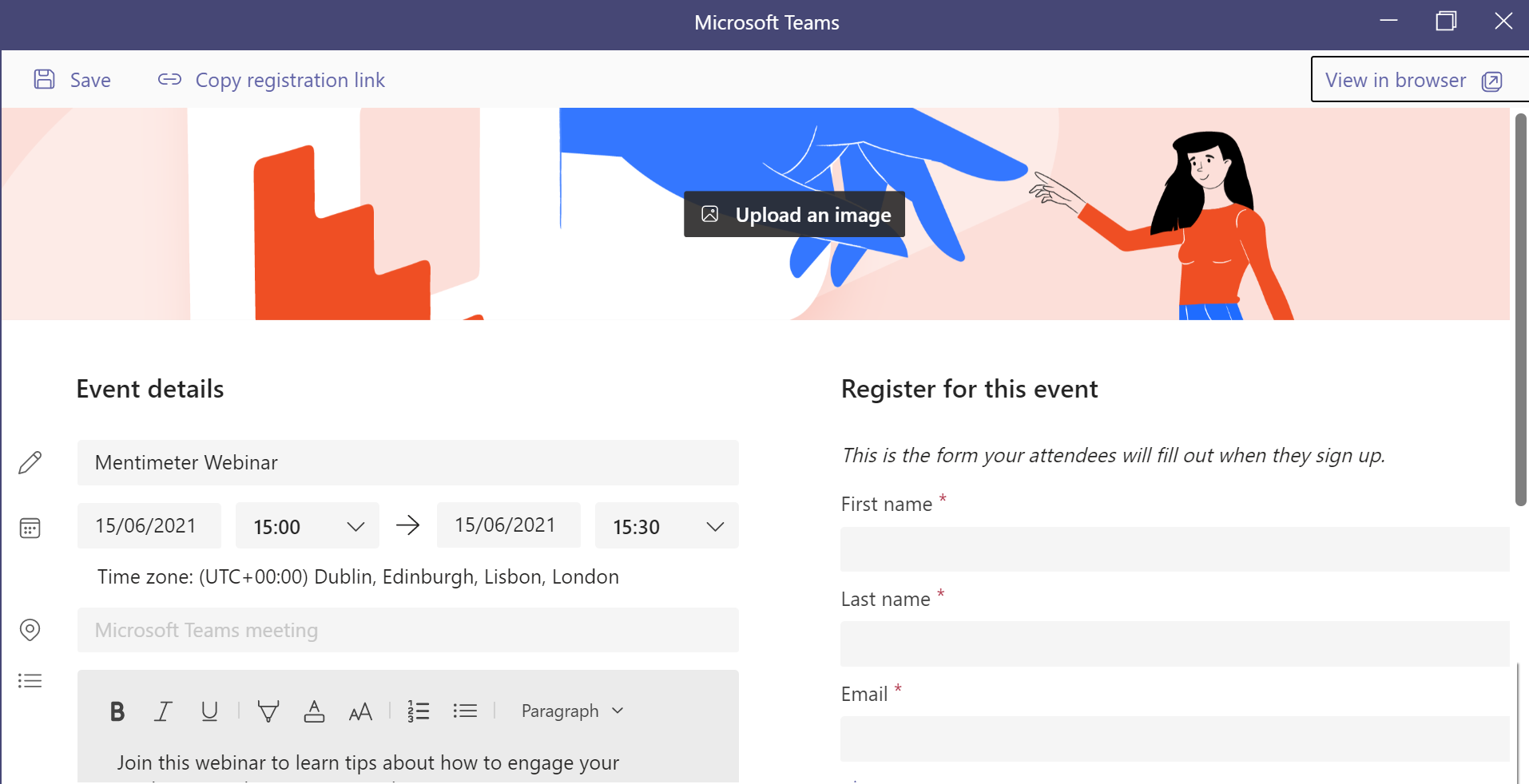Click the First name input field
Screen dimensions: 1529x784
click(1175, 549)
